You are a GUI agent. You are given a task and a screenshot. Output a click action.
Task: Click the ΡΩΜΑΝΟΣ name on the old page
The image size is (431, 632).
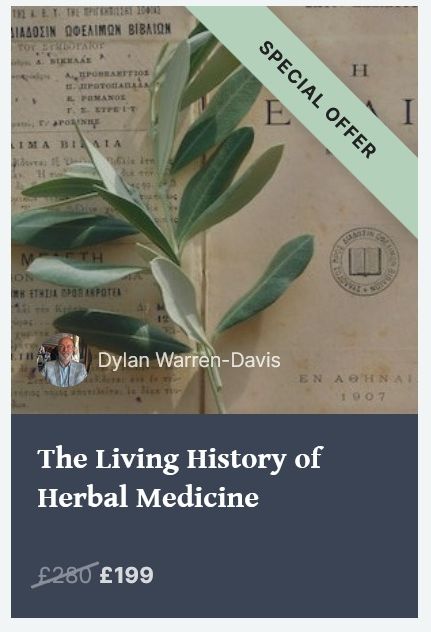pos(102,98)
